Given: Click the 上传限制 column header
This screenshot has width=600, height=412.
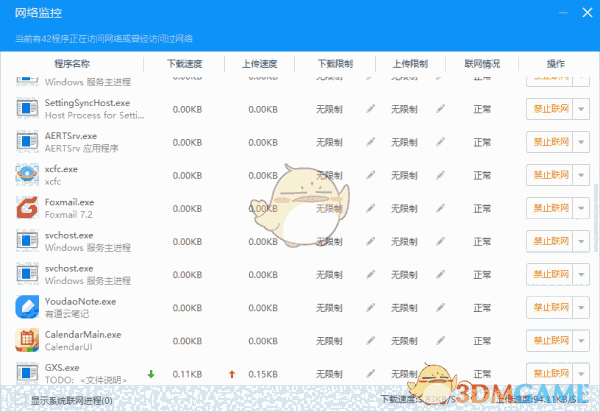Looking at the screenshot, I should pyautogui.click(x=410, y=64).
